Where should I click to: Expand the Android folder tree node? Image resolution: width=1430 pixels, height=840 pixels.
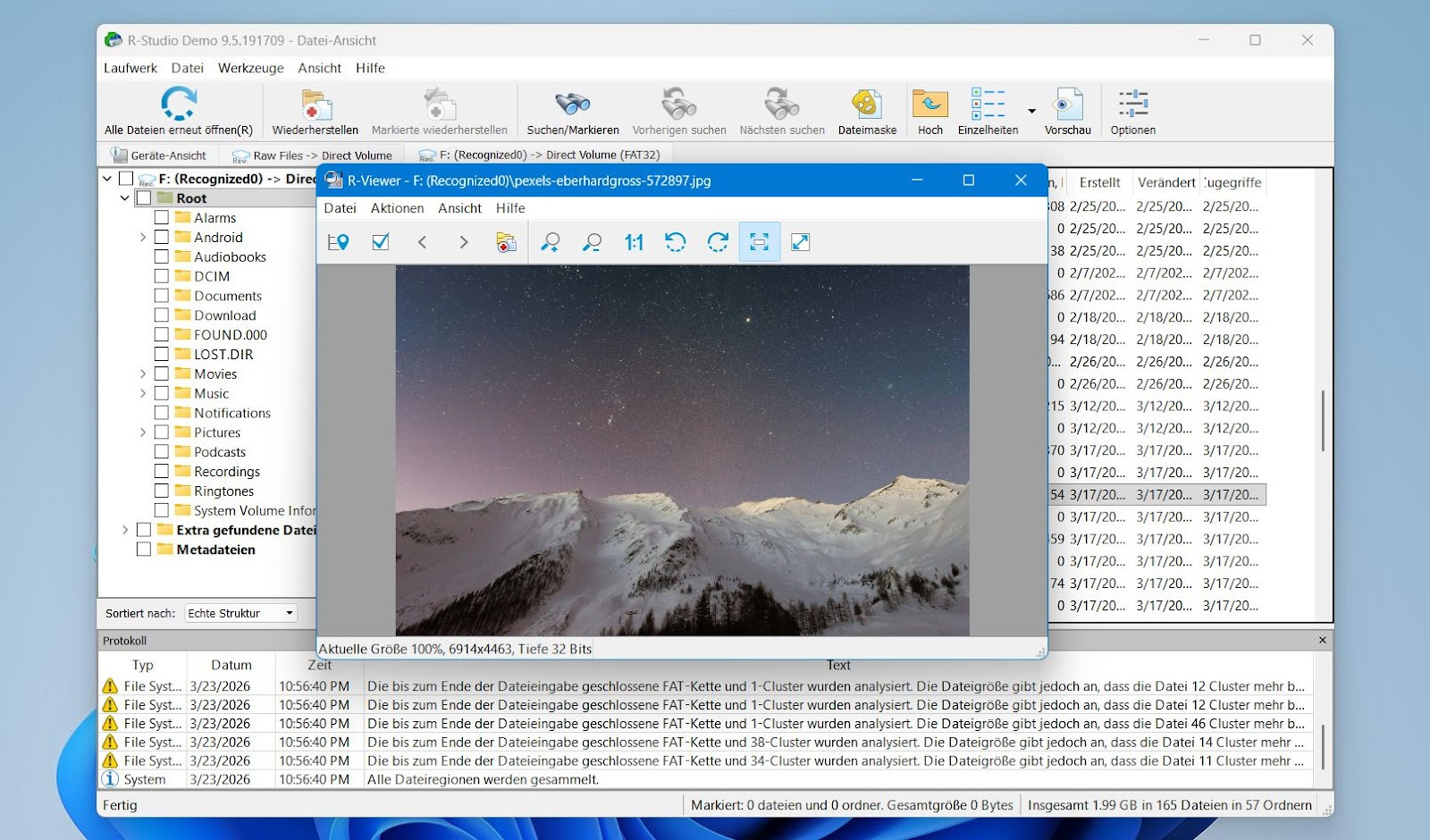point(143,238)
